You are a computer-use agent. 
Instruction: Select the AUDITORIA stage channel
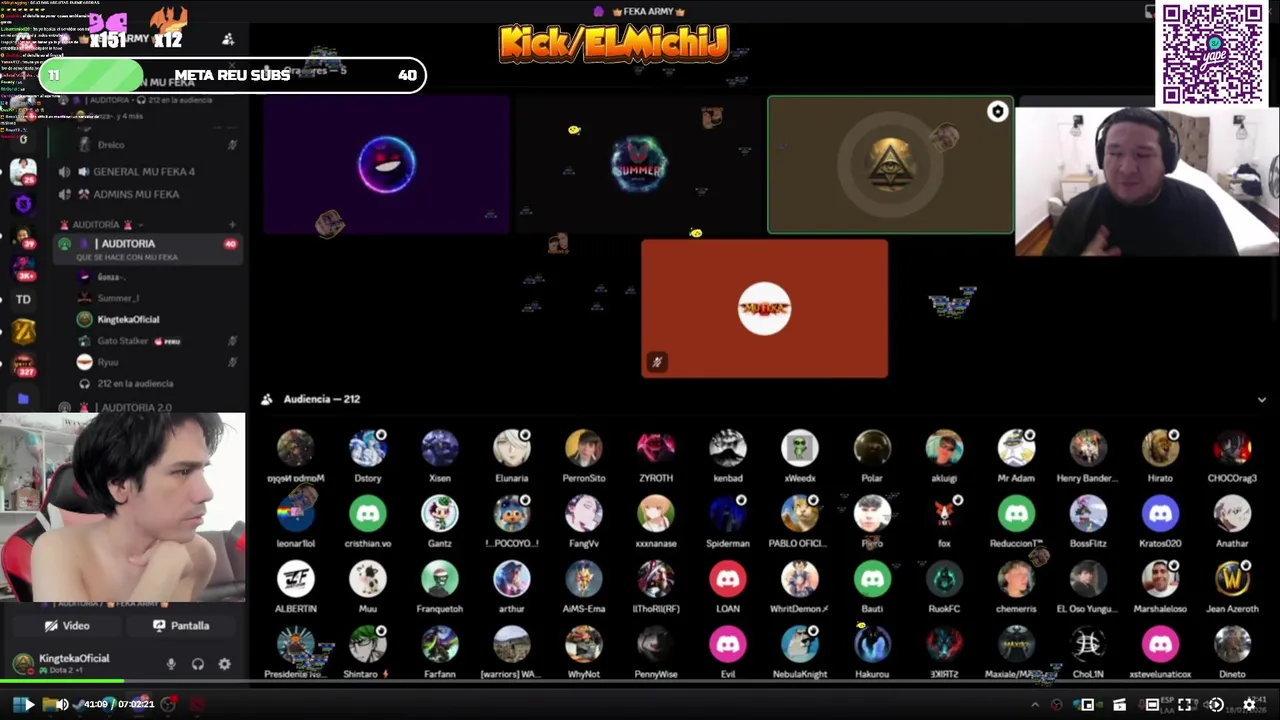(x=150, y=249)
